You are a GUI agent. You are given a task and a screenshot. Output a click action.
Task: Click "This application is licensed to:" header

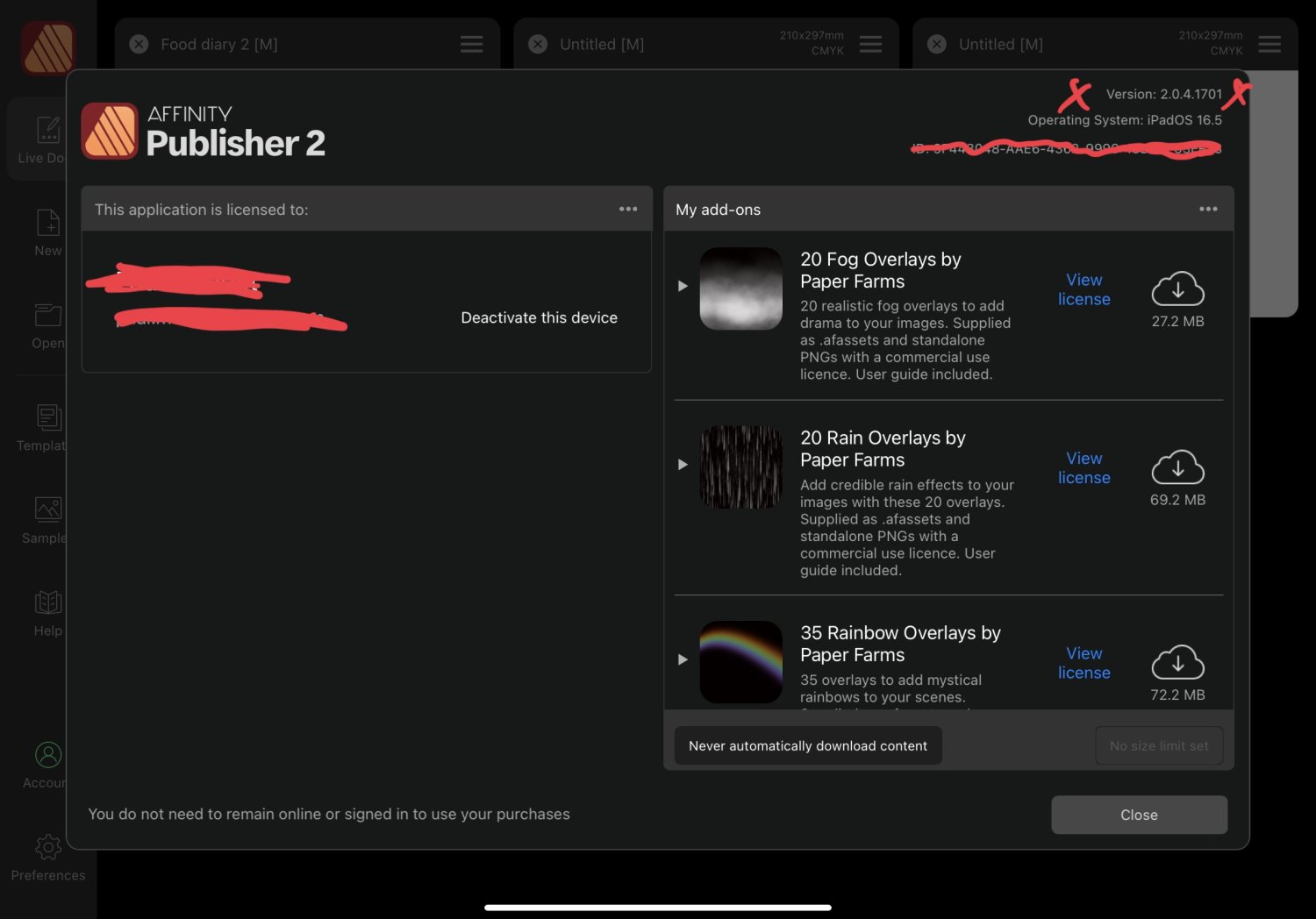click(x=202, y=210)
